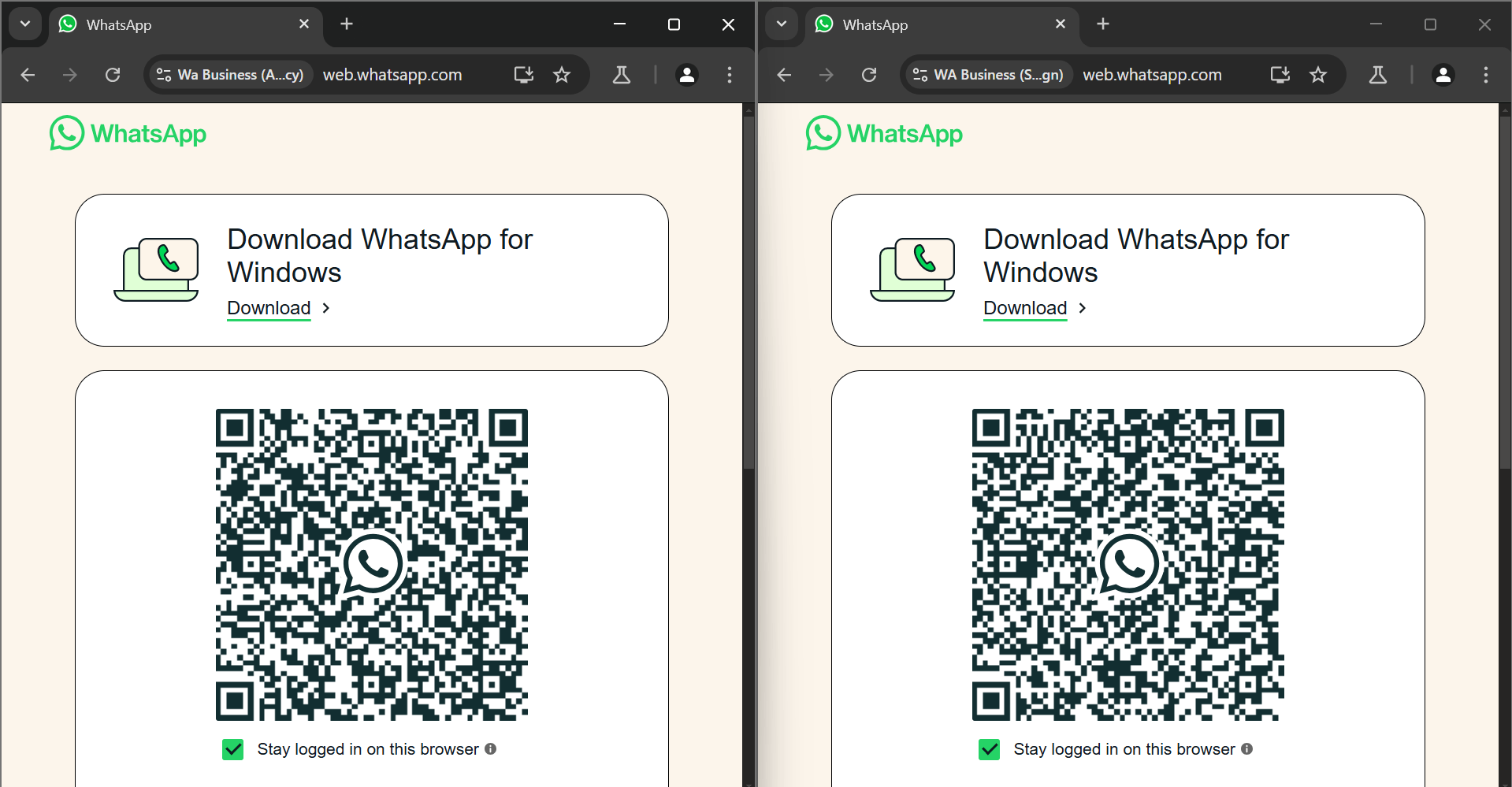Click laptop phone illustration in left window
Image resolution: width=1512 pixels, height=787 pixels.
(x=157, y=269)
